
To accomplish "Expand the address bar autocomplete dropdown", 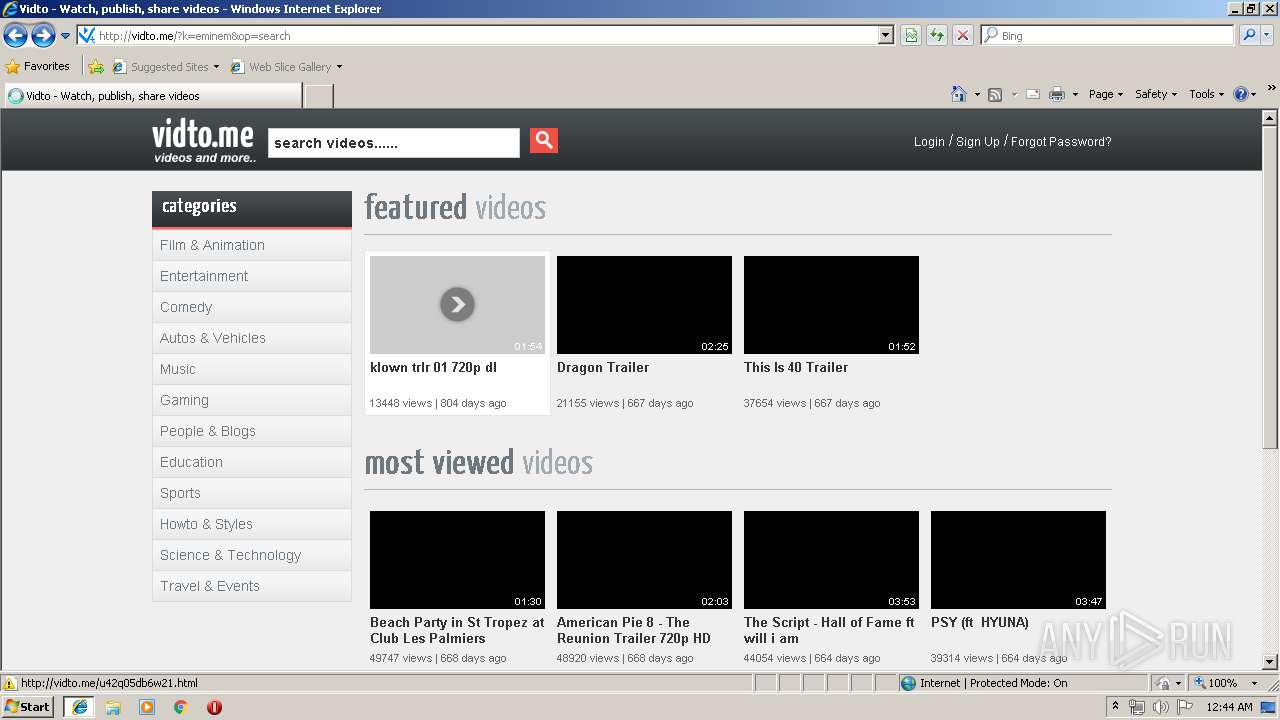I will click(886, 36).
